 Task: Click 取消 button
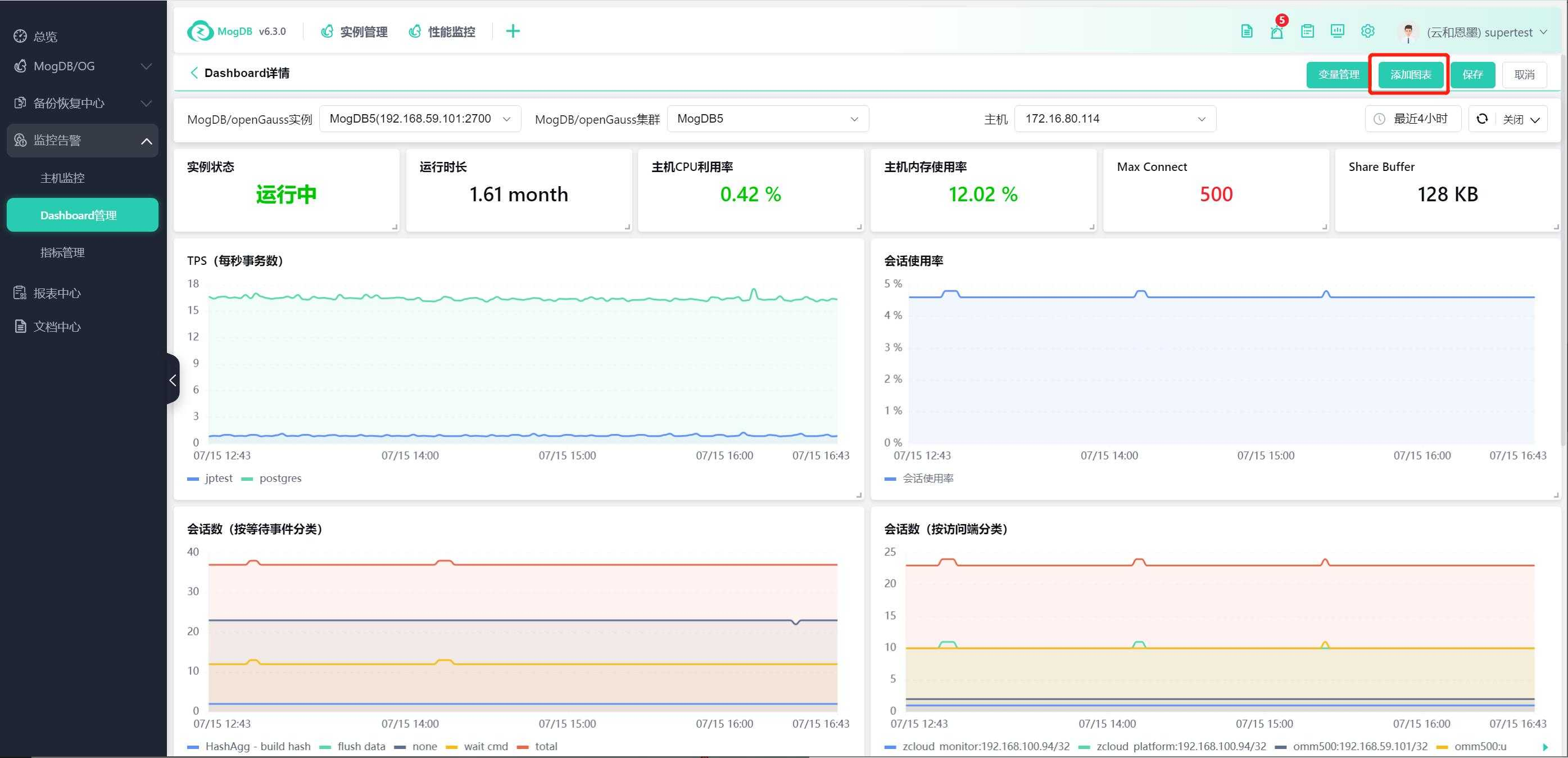click(x=1524, y=74)
